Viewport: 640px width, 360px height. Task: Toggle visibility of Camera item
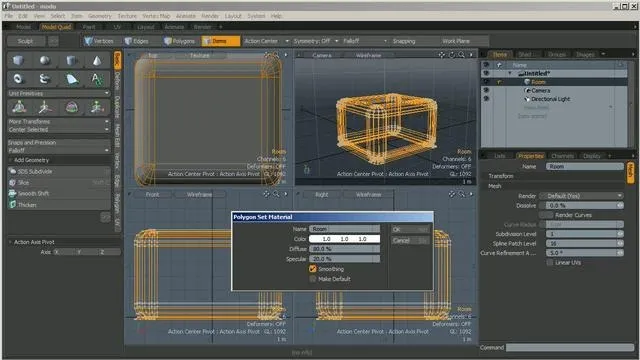[x=486, y=90]
